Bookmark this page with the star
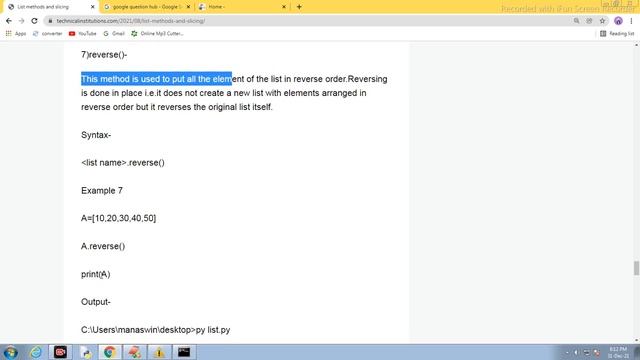 pyautogui.click(x=602, y=21)
